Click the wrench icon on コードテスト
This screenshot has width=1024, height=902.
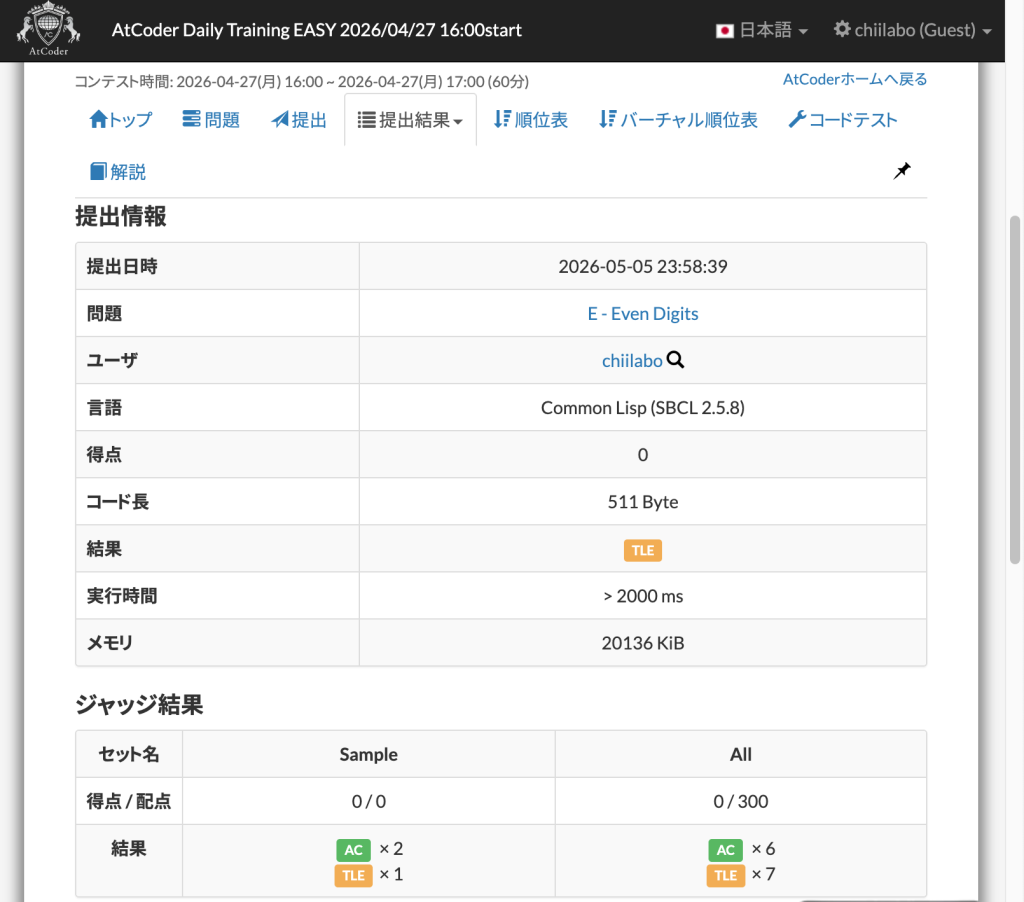tap(797, 119)
